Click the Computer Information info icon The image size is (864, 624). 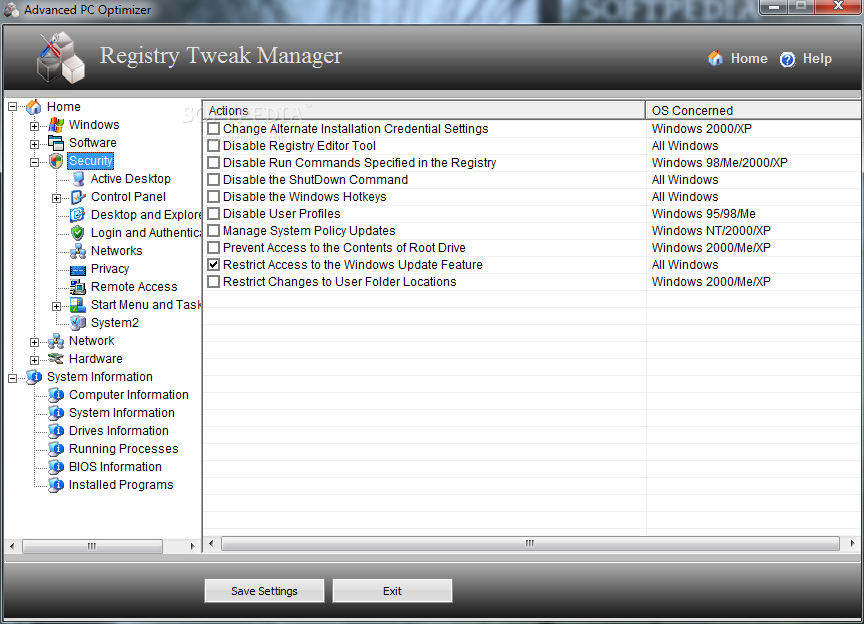(56, 395)
